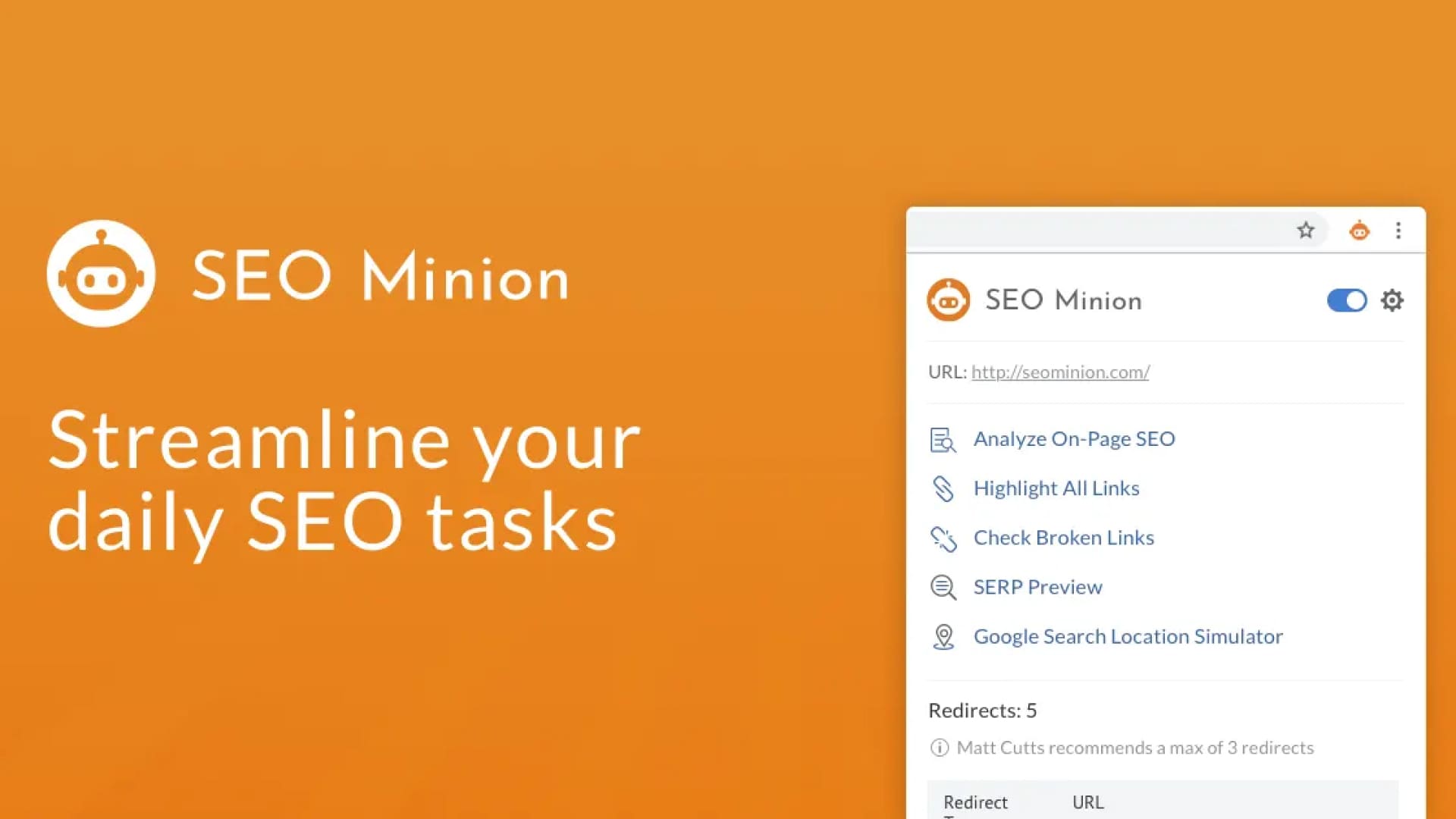Toggle the SEO Minion enable switch
Screen dimensions: 1456x819
[x=1348, y=300]
